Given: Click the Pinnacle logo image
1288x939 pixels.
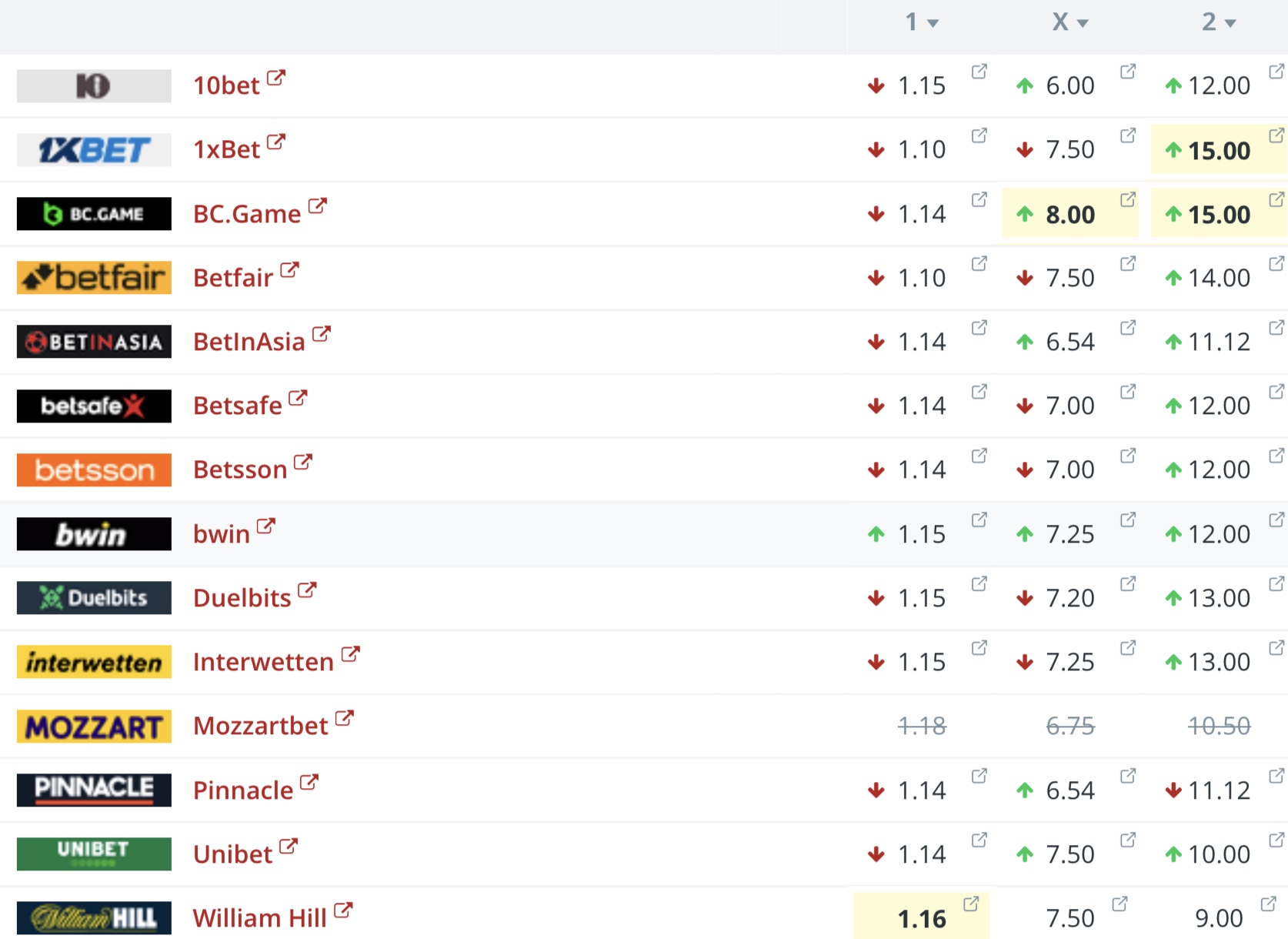Looking at the screenshot, I should pos(94,790).
